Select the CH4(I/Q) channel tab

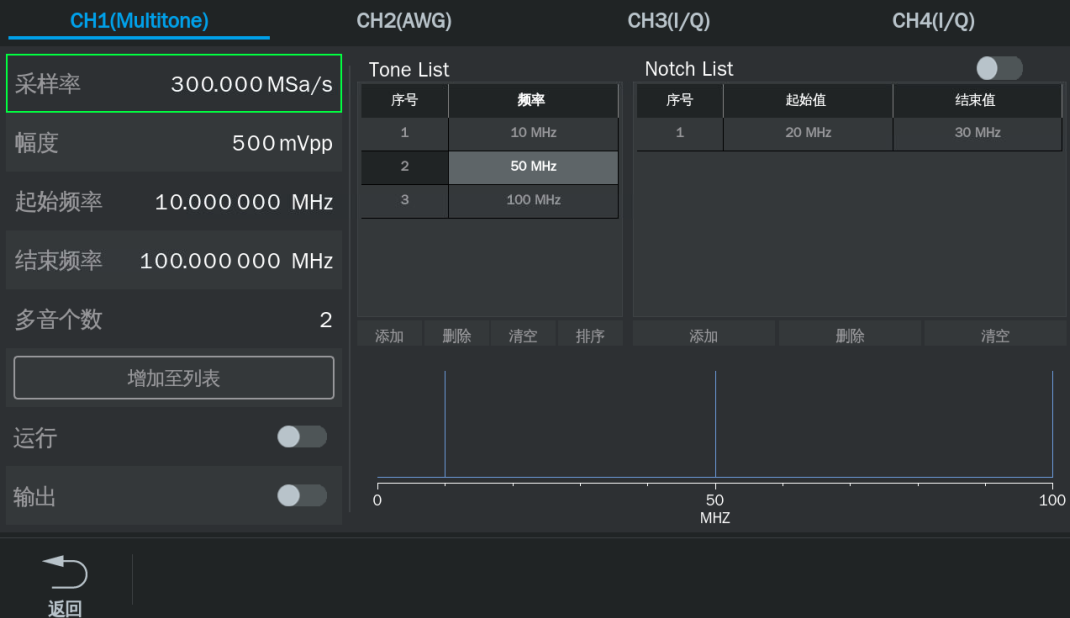point(933,21)
